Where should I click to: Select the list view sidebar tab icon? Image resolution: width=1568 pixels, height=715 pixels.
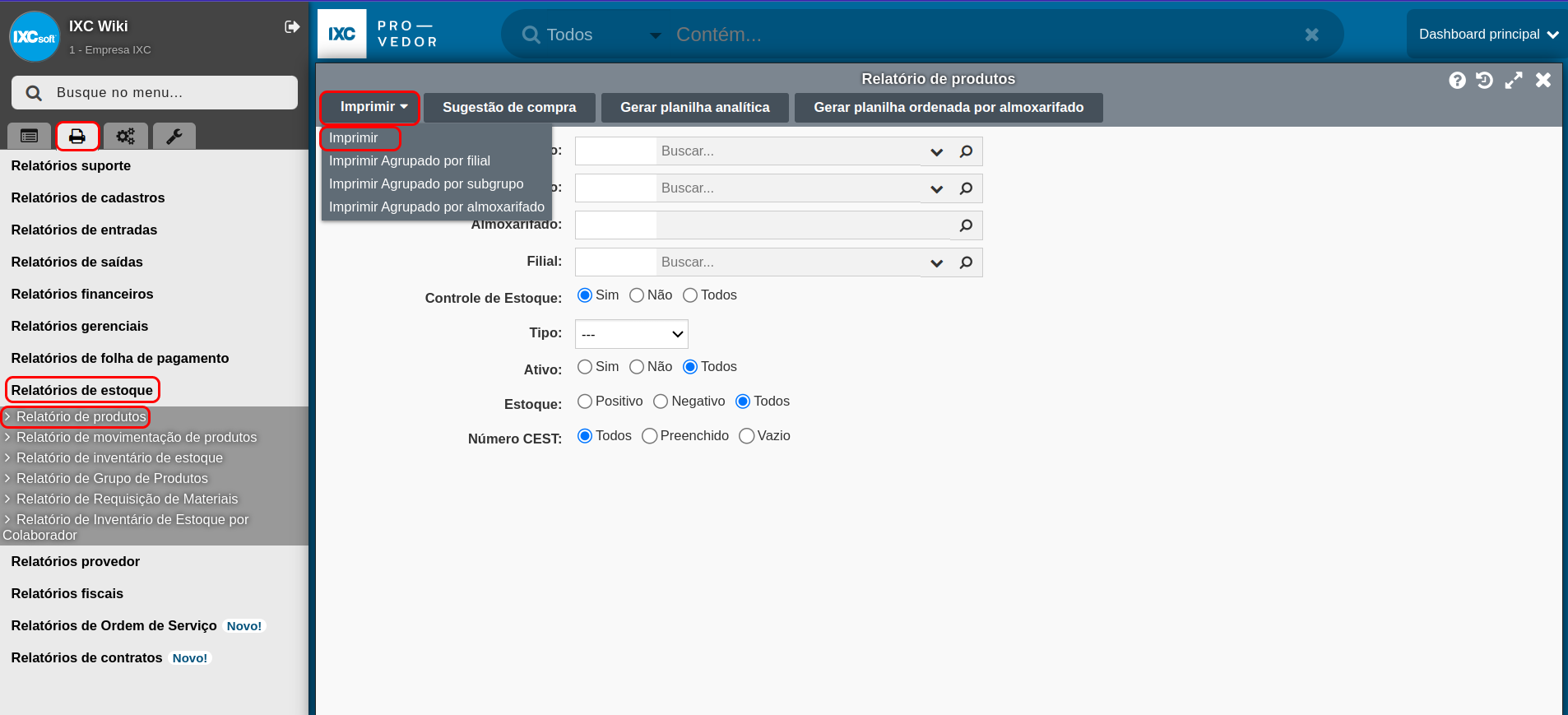[30, 136]
